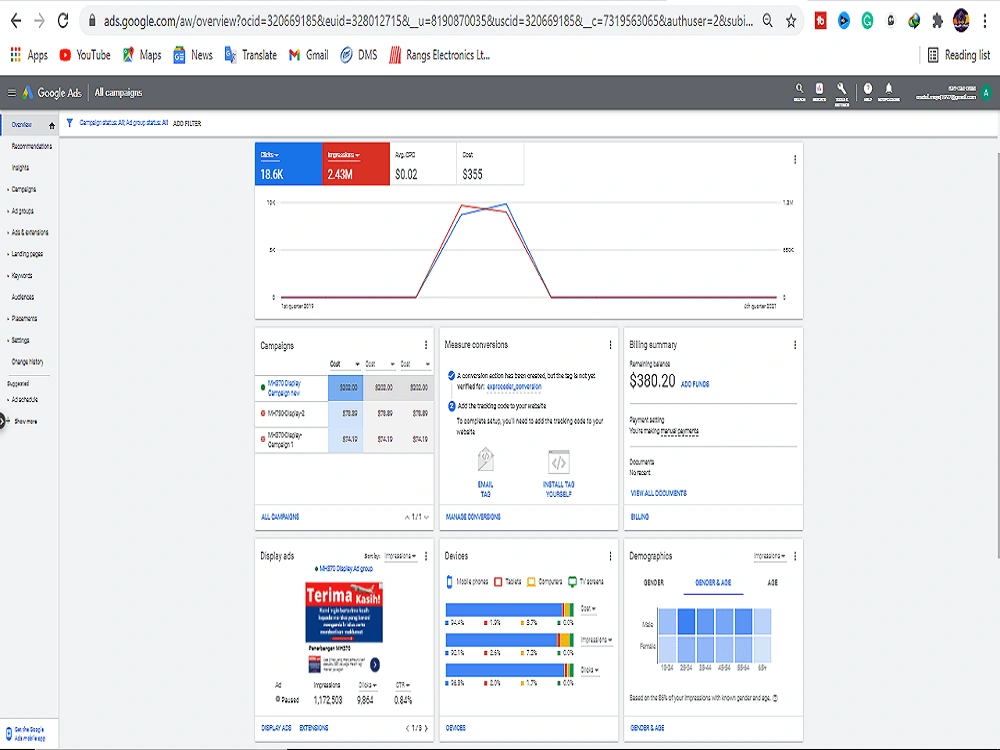Open the Devices Cost row dropdown
This screenshot has width=1000, height=750.
[x=588, y=608]
